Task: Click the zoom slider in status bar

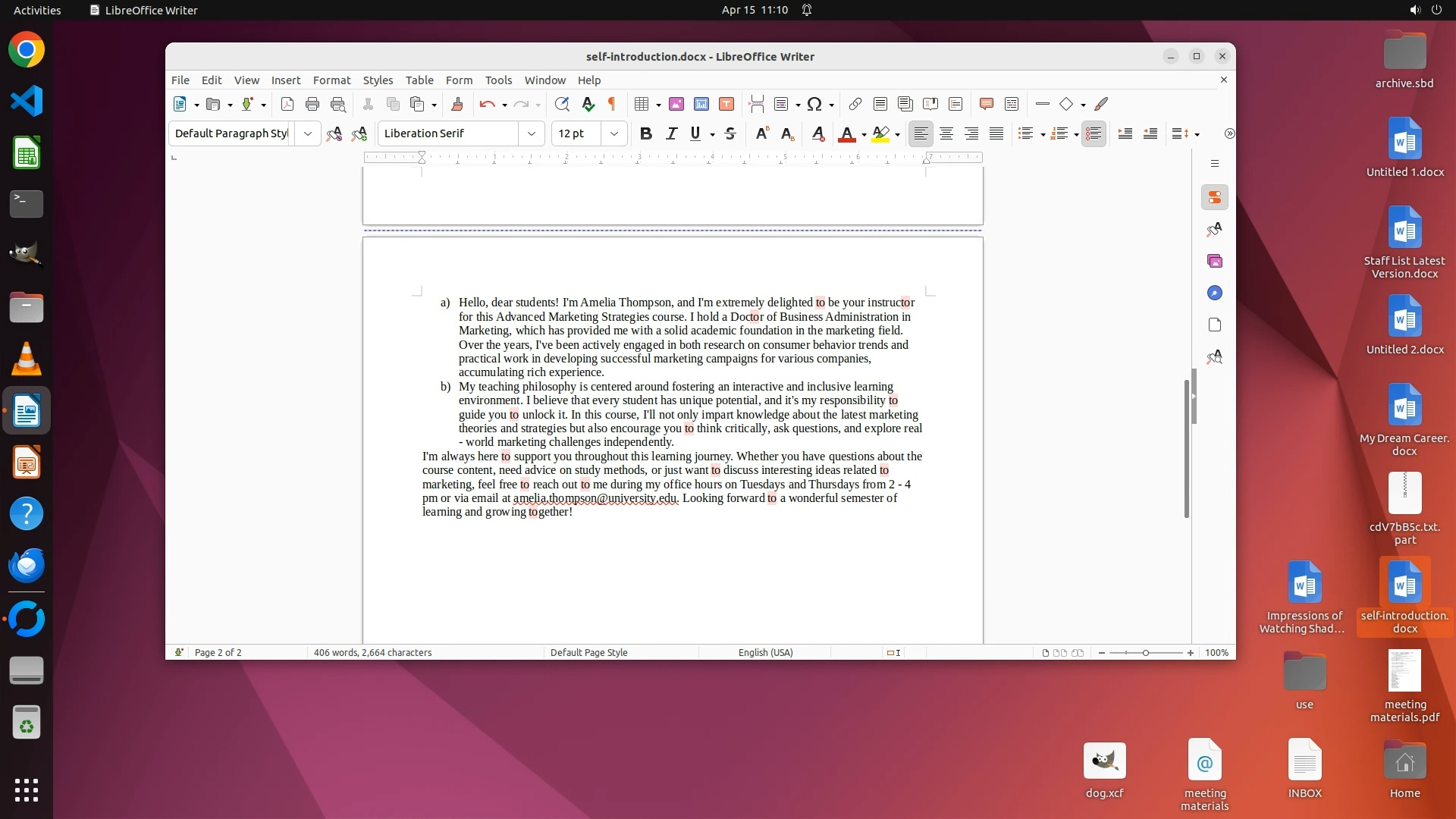Action: (1145, 652)
